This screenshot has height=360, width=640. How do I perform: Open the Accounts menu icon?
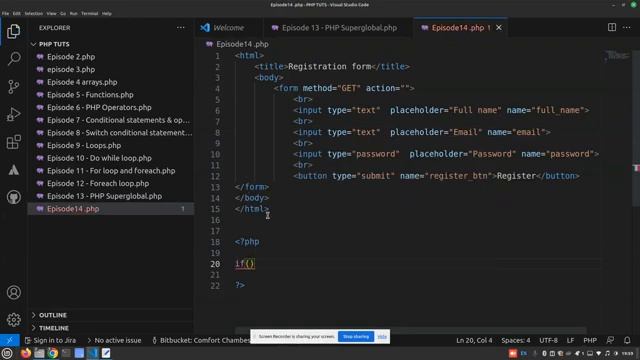[13, 292]
